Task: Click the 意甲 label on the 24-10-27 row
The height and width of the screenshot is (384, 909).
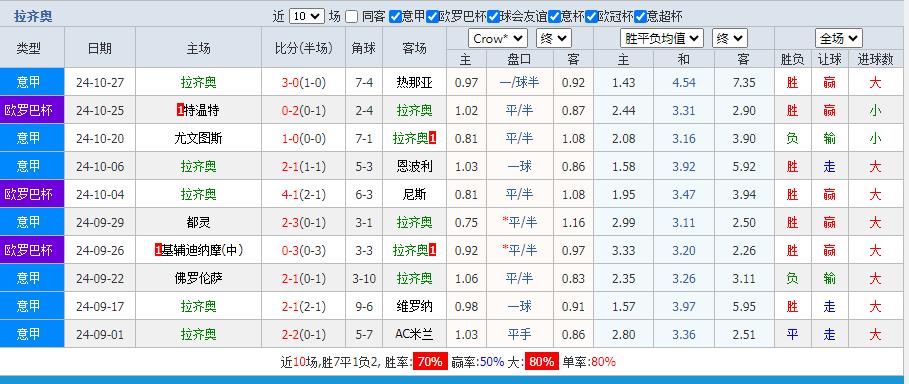Action: (28, 82)
